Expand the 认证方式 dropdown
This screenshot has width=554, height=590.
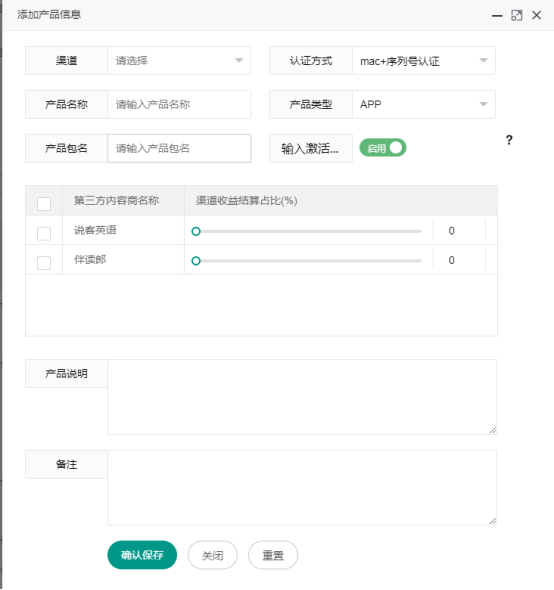pyautogui.click(x=423, y=61)
